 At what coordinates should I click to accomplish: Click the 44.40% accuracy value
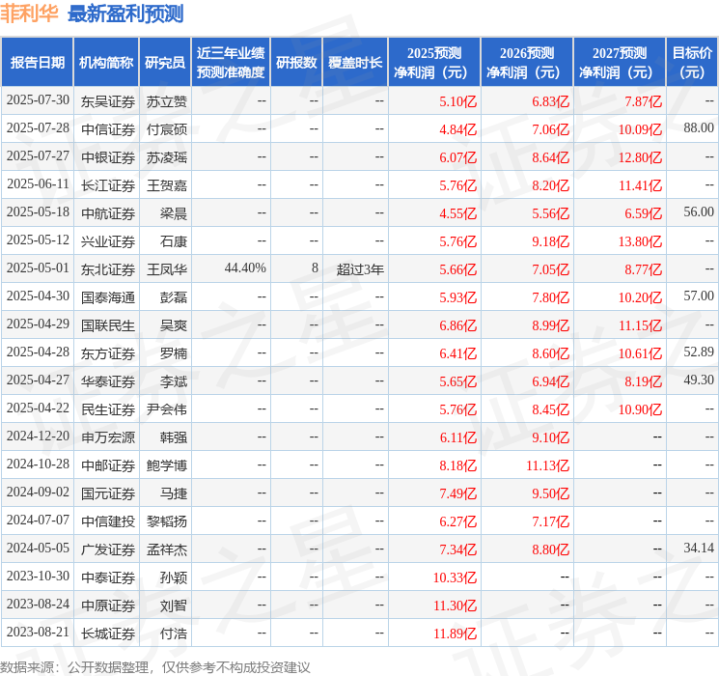coord(245,268)
